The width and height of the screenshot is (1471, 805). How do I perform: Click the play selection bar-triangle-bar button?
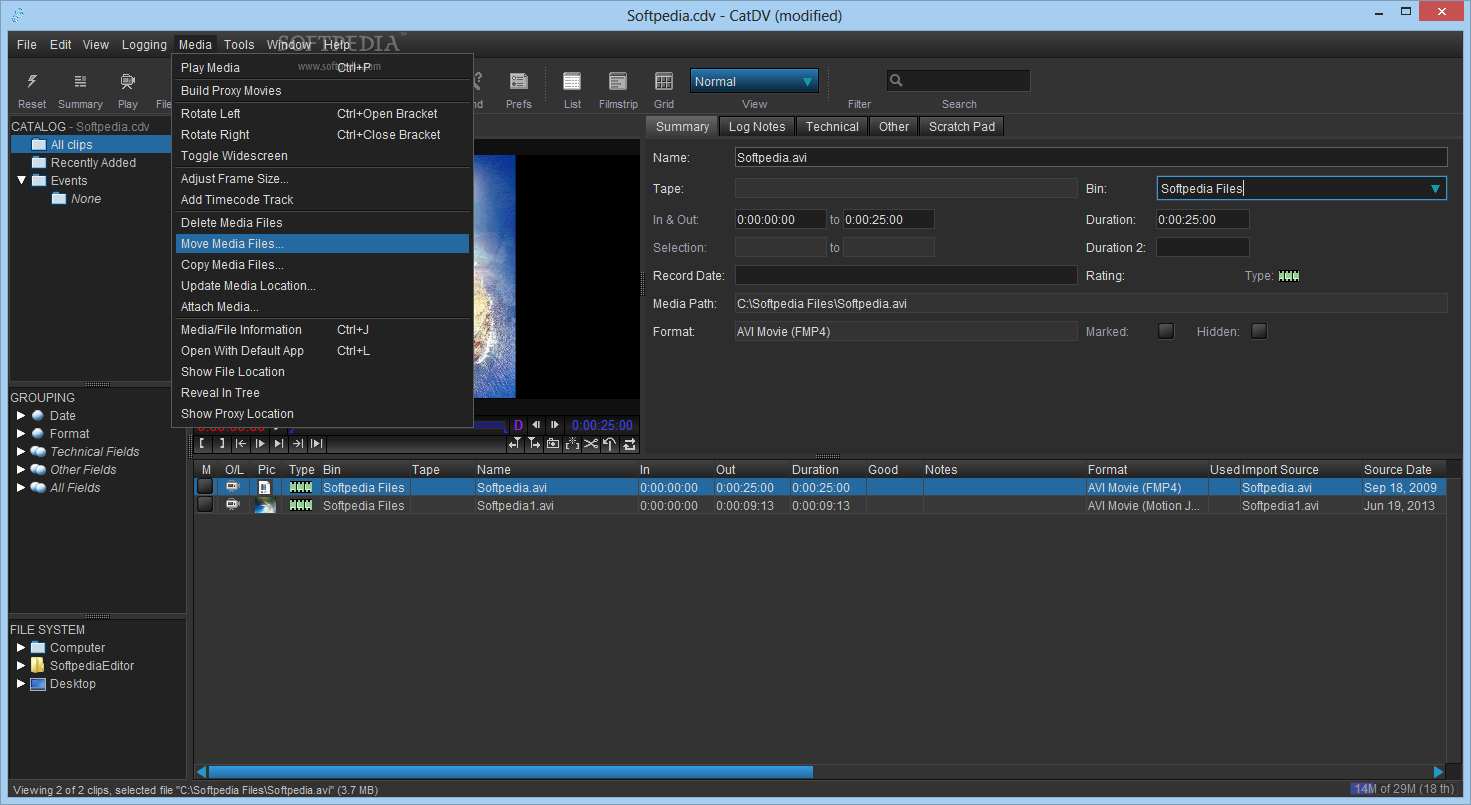pyautogui.click(x=316, y=443)
